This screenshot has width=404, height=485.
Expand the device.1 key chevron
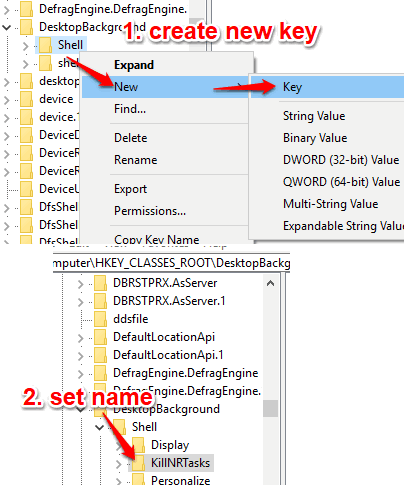point(7,118)
